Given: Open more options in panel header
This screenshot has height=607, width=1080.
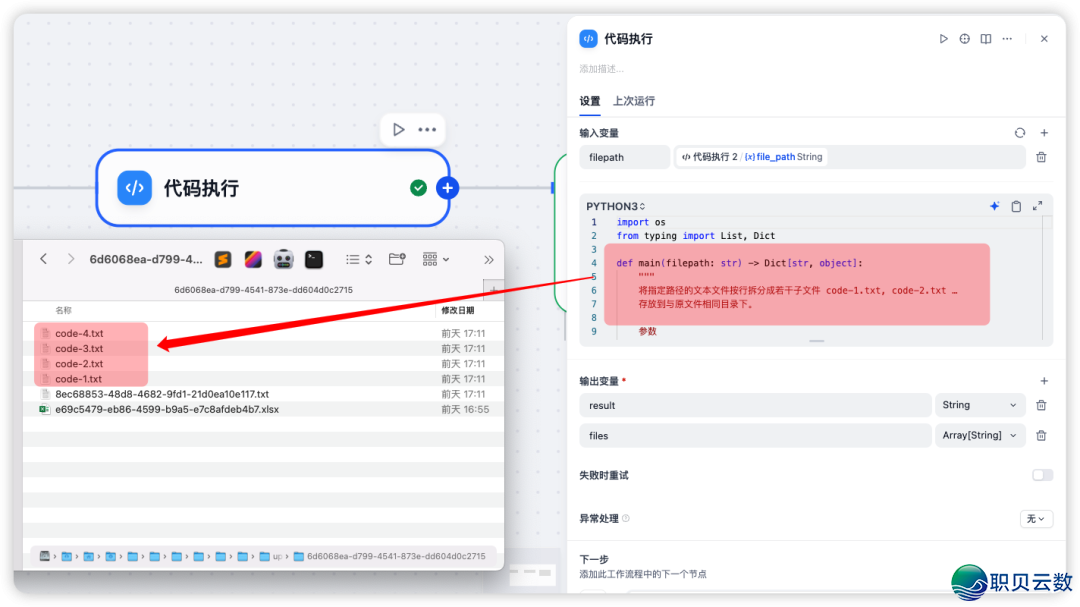Looking at the screenshot, I should click(1007, 39).
